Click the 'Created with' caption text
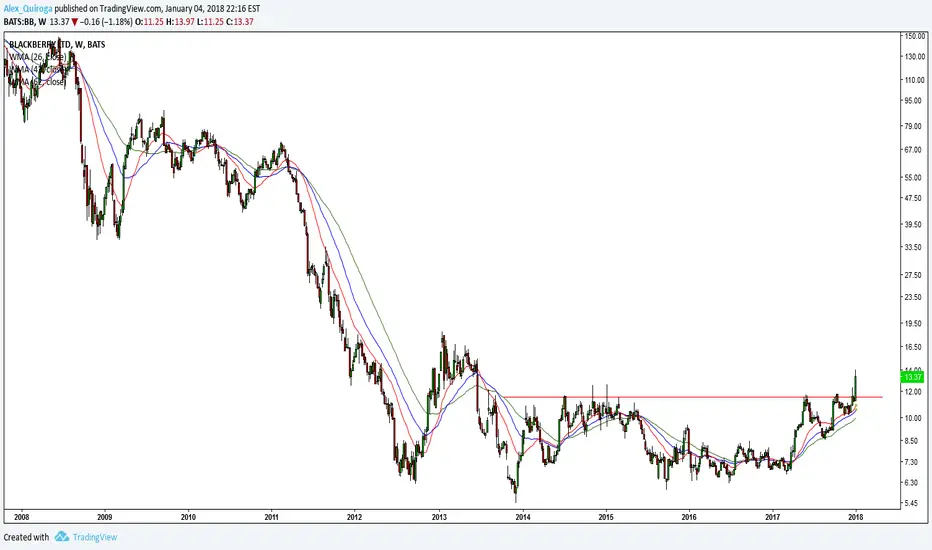932x550 pixels. click(x=27, y=538)
